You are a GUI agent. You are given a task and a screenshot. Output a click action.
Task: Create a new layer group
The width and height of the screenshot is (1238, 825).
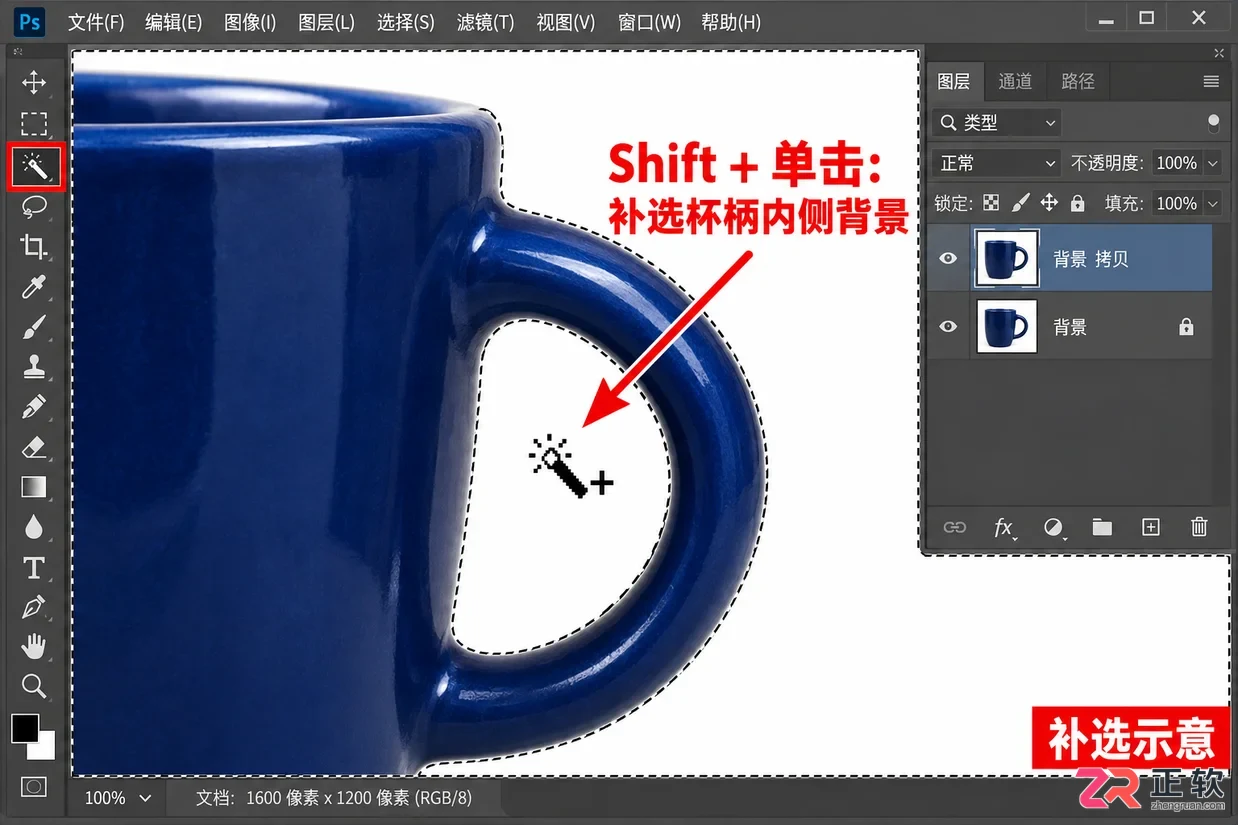[1102, 527]
